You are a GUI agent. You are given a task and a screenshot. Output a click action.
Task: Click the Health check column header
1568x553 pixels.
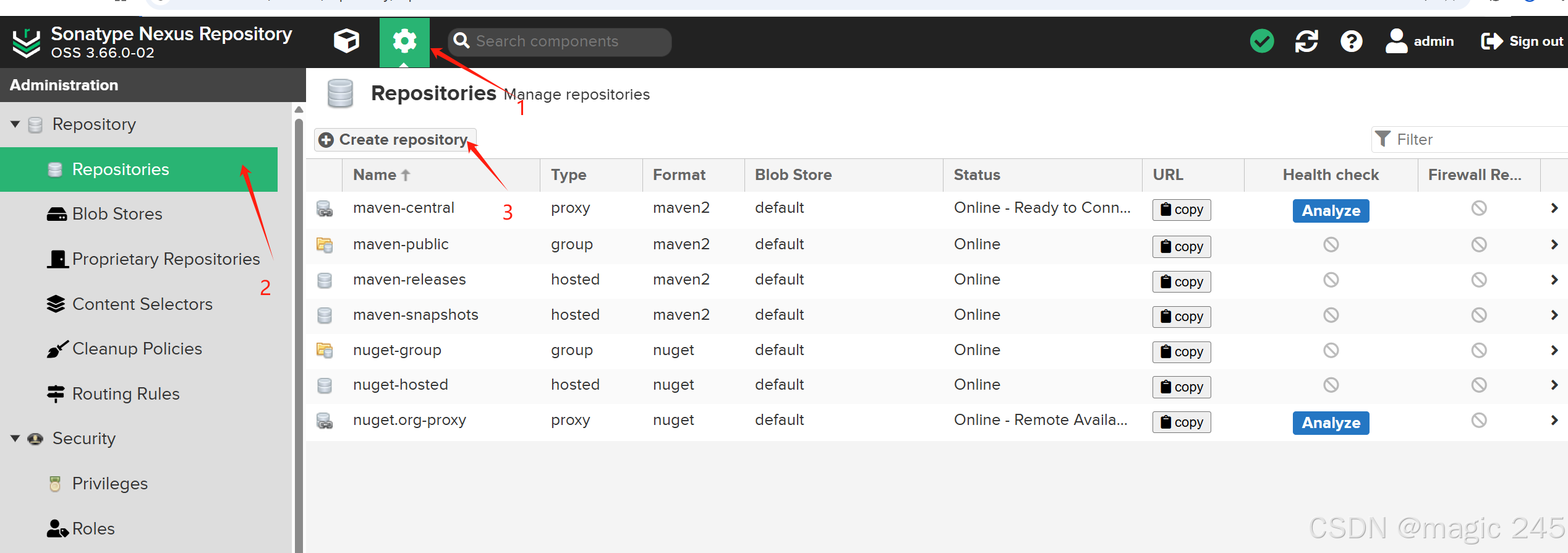point(1331,175)
